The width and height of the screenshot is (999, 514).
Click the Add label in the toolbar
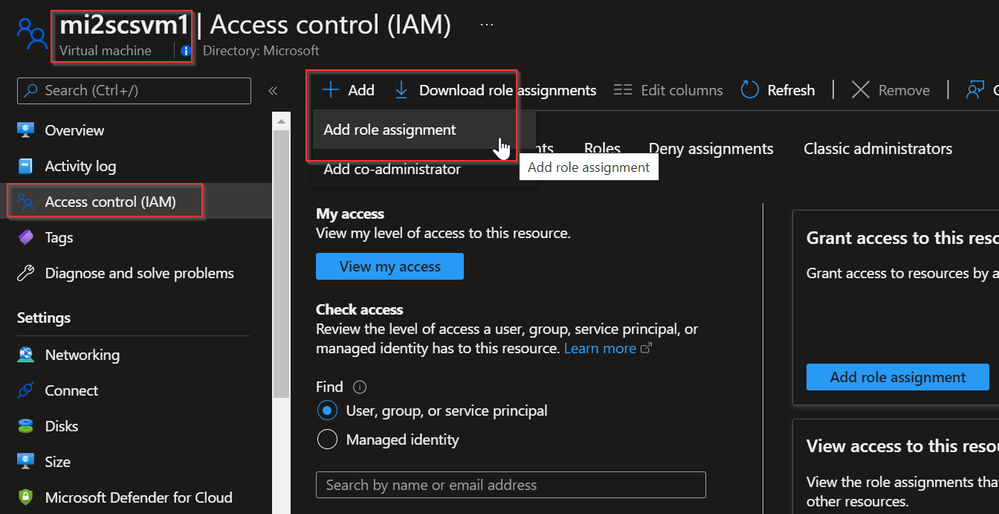pos(361,90)
